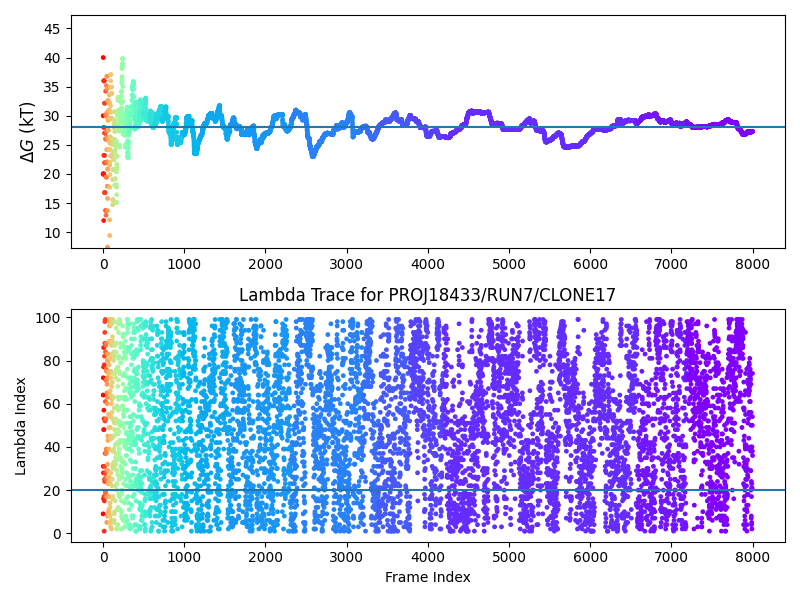The height and width of the screenshot is (600, 800).
Task: Click the 45 tick label on ΔG axis
Action: pyautogui.click(x=51, y=29)
